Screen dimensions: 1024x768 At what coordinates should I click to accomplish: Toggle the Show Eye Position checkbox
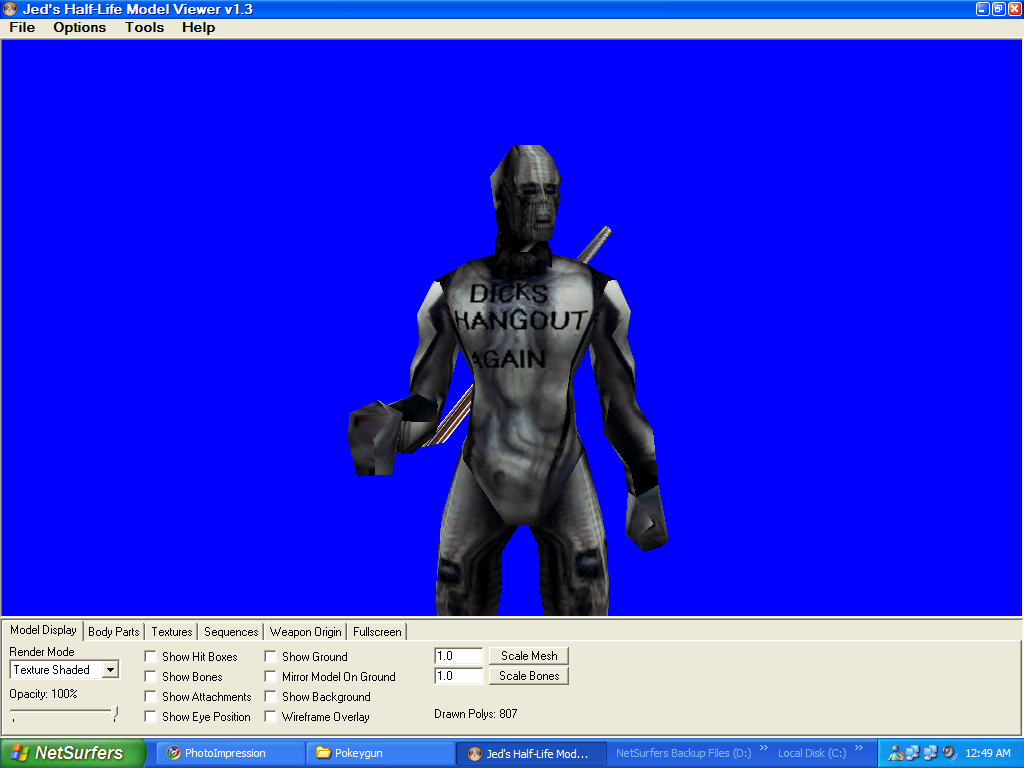click(150, 716)
